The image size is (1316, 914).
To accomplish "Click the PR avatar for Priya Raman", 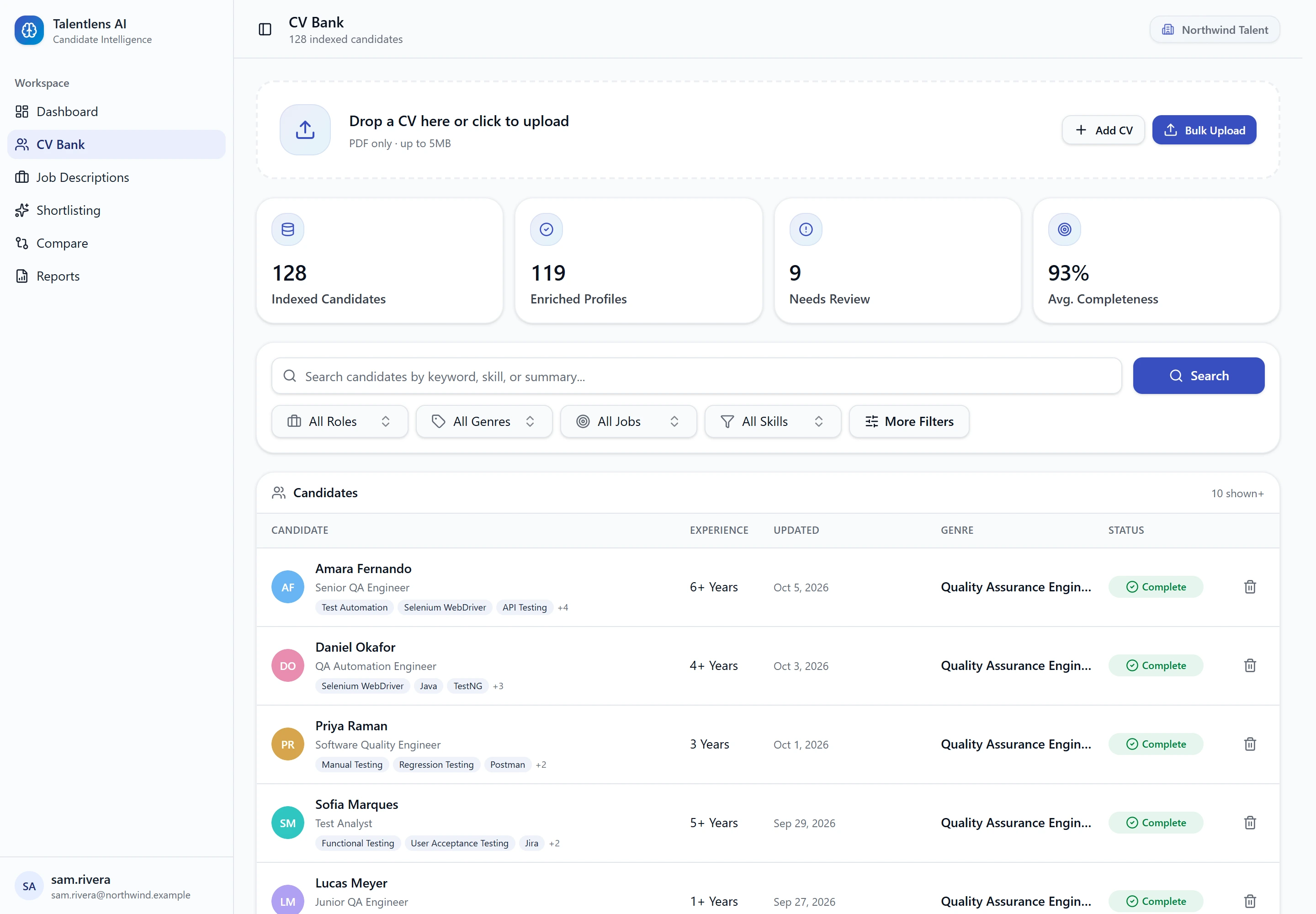I will coord(287,744).
